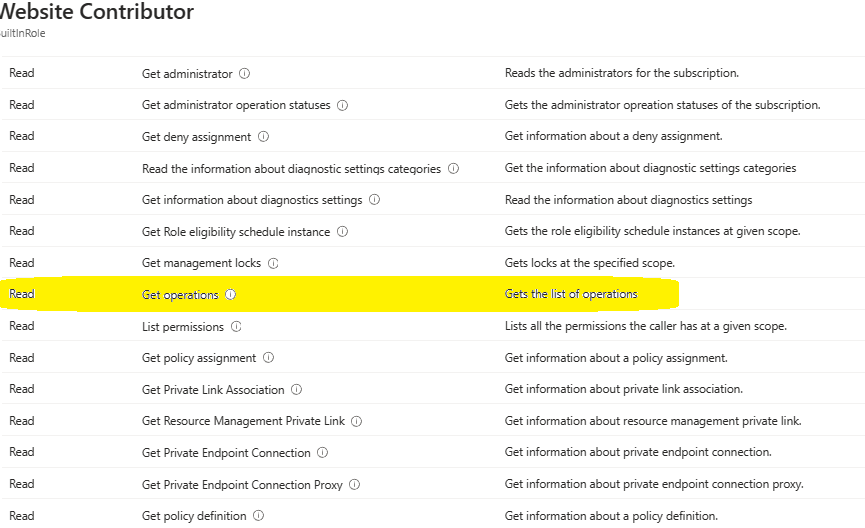
Task: Click the Get information about diagnostics settings entry
Action: [252, 200]
